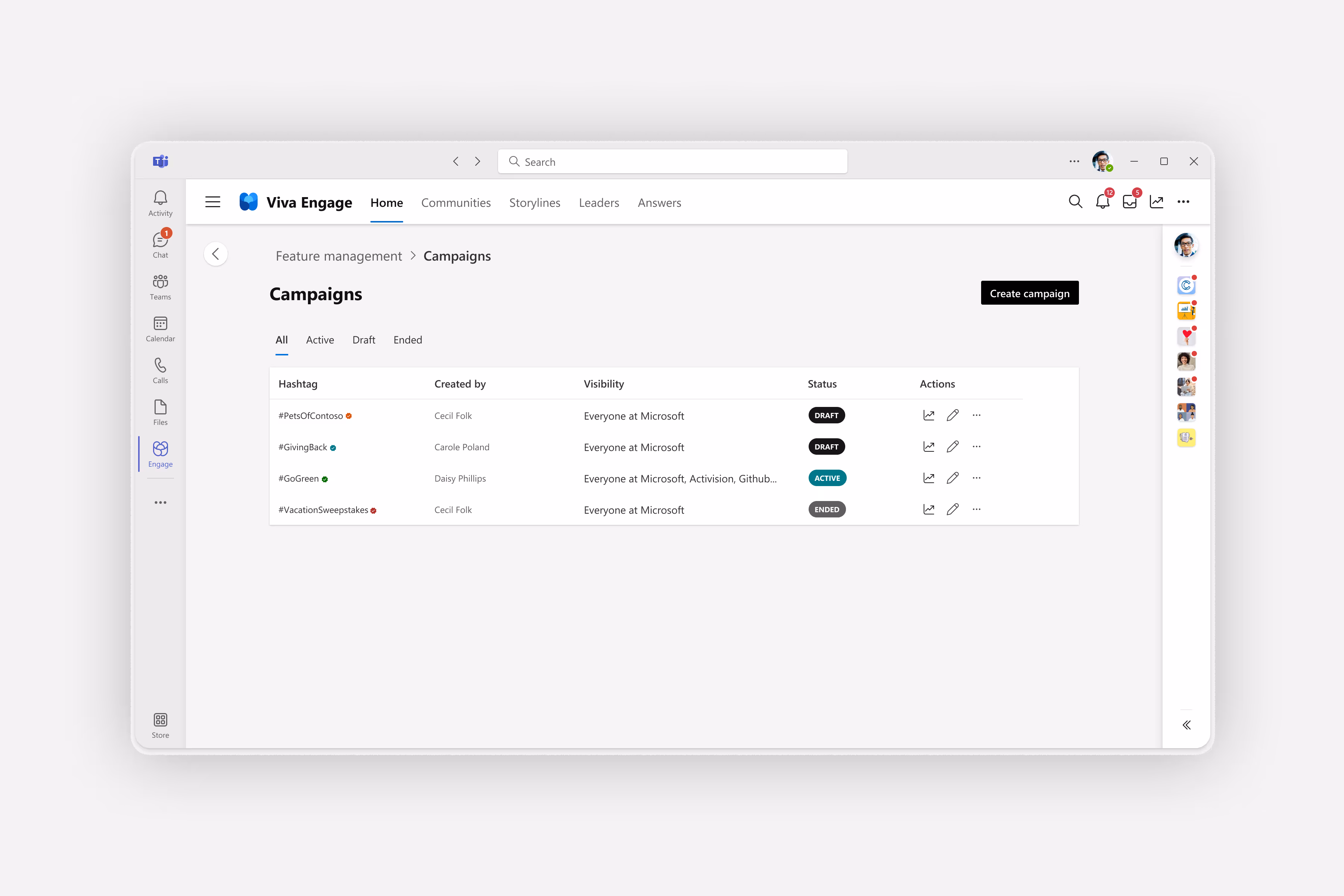Open the Calendar app in sidebar
The width and height of the screenshot is (1344, 896).
(x=160, y=329)
